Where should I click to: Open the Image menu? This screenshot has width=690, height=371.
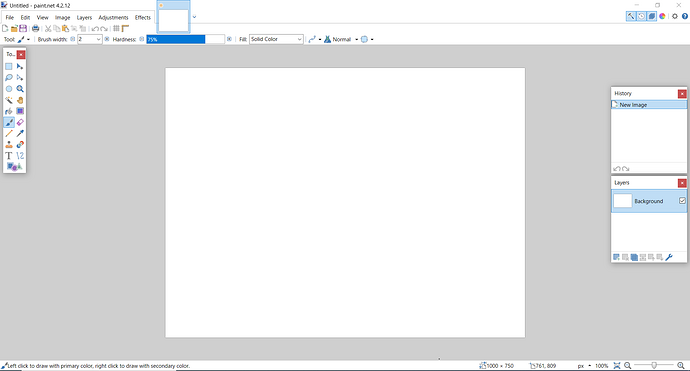tap(62, 18)
